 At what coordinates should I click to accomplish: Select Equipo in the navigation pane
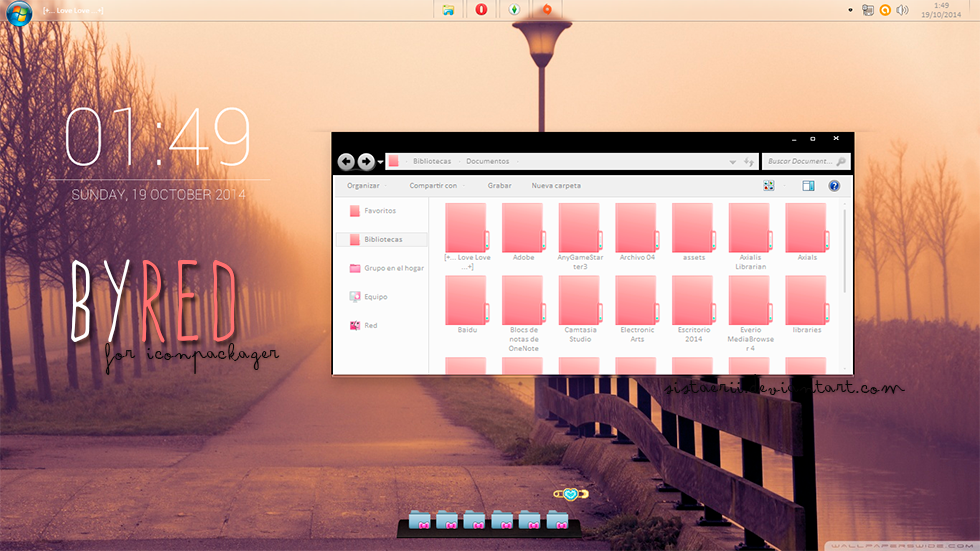coord(369,297)
